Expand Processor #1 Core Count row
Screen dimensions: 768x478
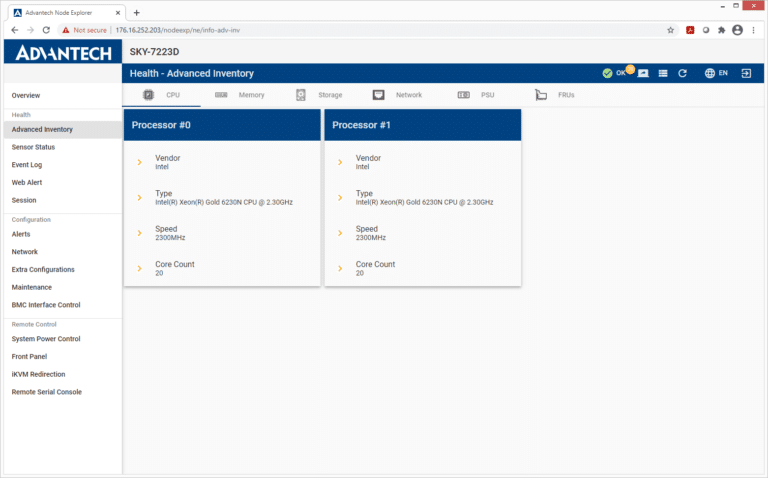tap(340, 268)
